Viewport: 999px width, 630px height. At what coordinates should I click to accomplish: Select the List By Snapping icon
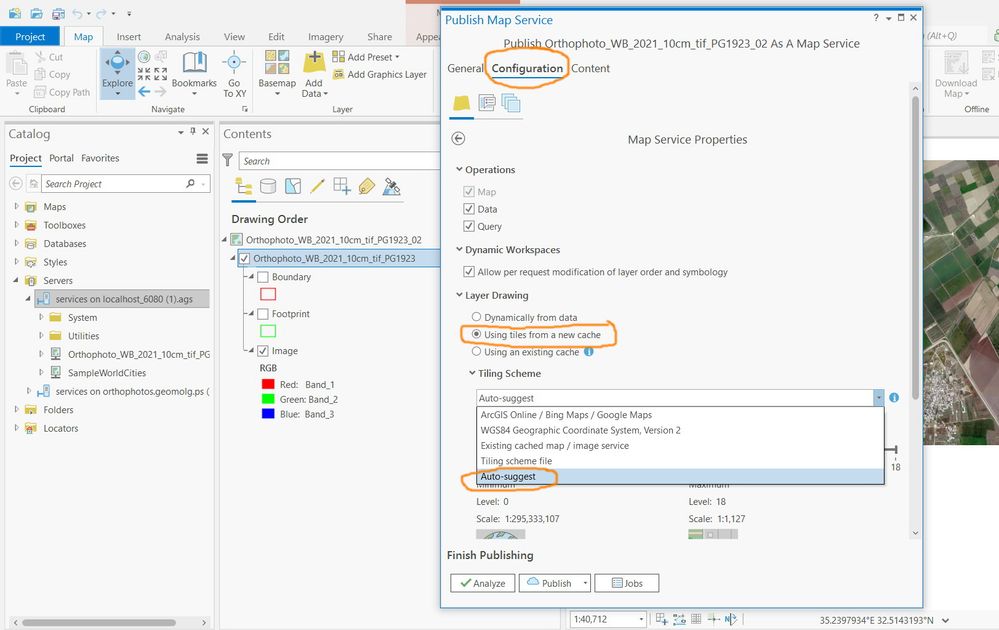pyautogui.click(x=342, y=186)
